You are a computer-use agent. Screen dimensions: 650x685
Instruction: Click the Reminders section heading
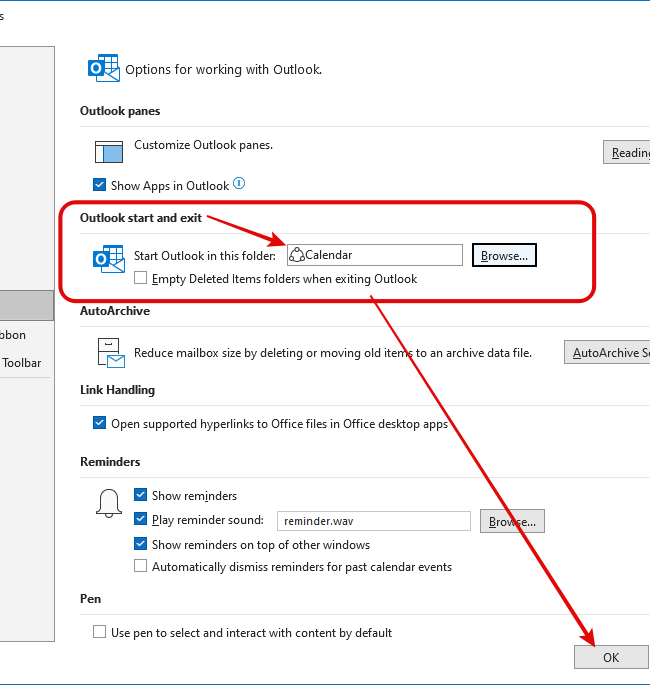(110, 462)
